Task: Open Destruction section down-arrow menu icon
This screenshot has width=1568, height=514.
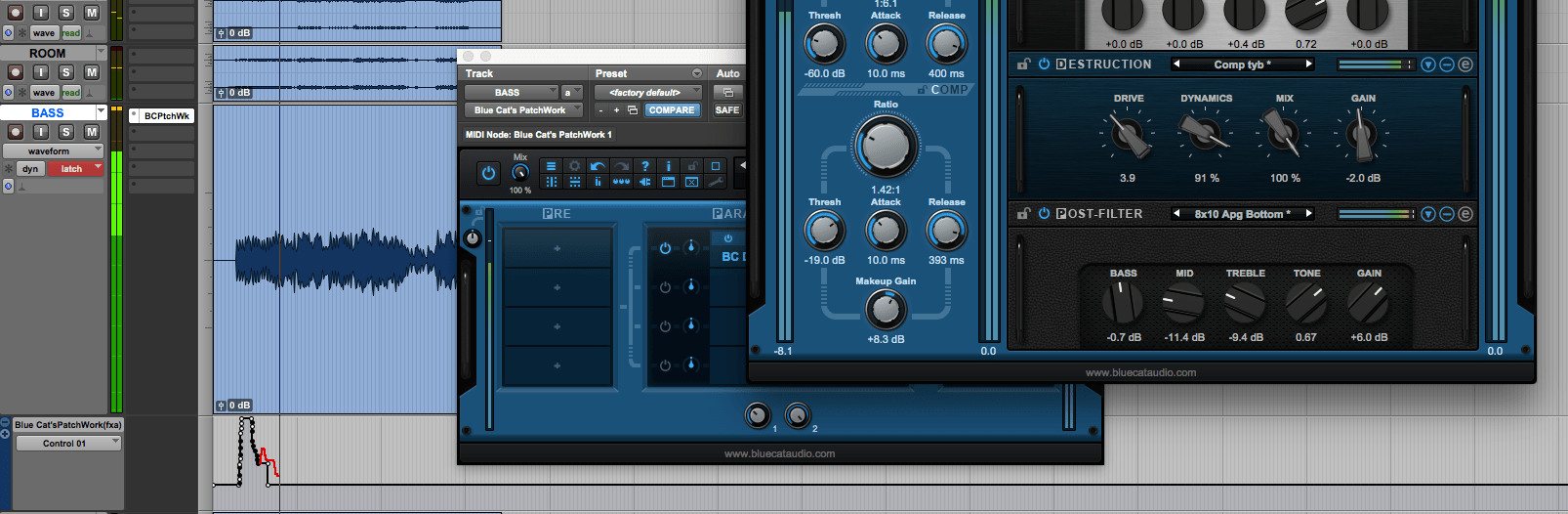Action: point(1428,64)
